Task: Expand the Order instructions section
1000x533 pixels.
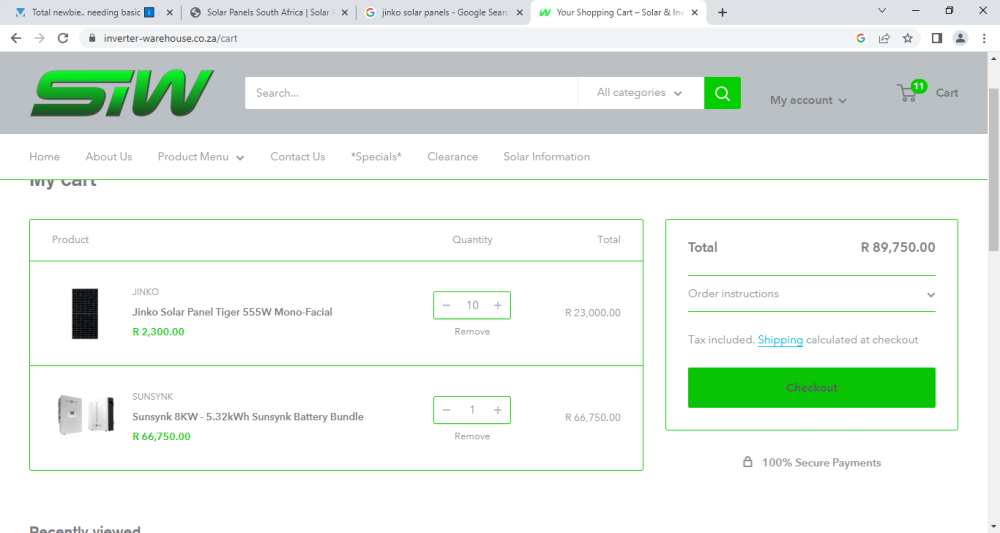Action: (x=811, y=294)
